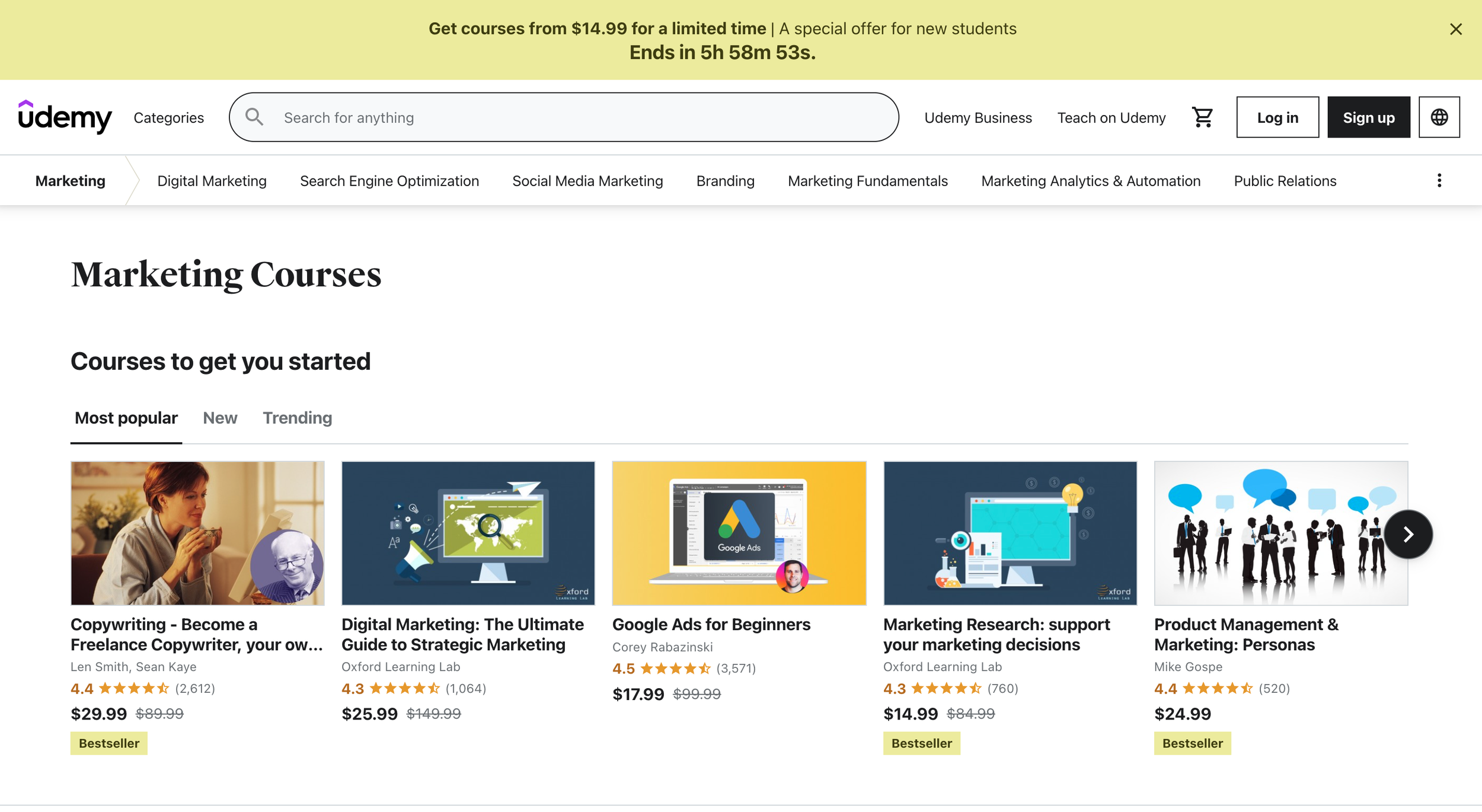Open Social Media Marketing subcategory
The image size is (1482, 812).
587,181
